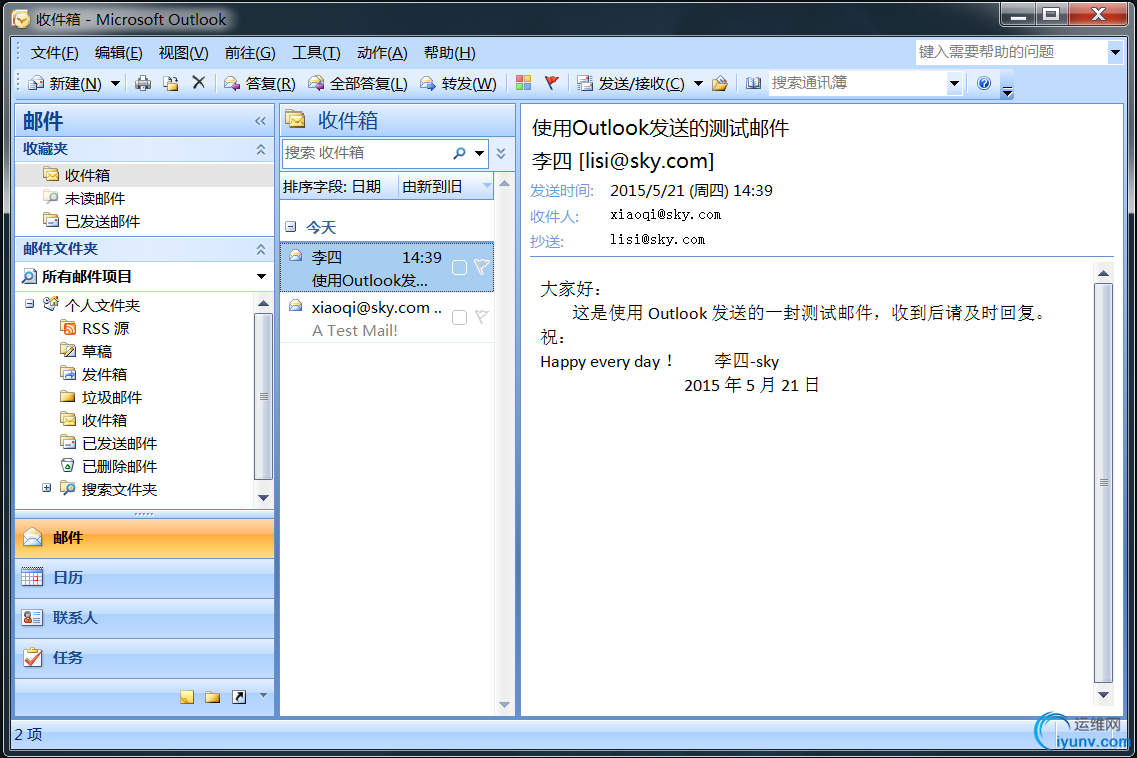1137x758 pixels.
Task: Click the 新建(N) new button
Action: coord(64,83)
